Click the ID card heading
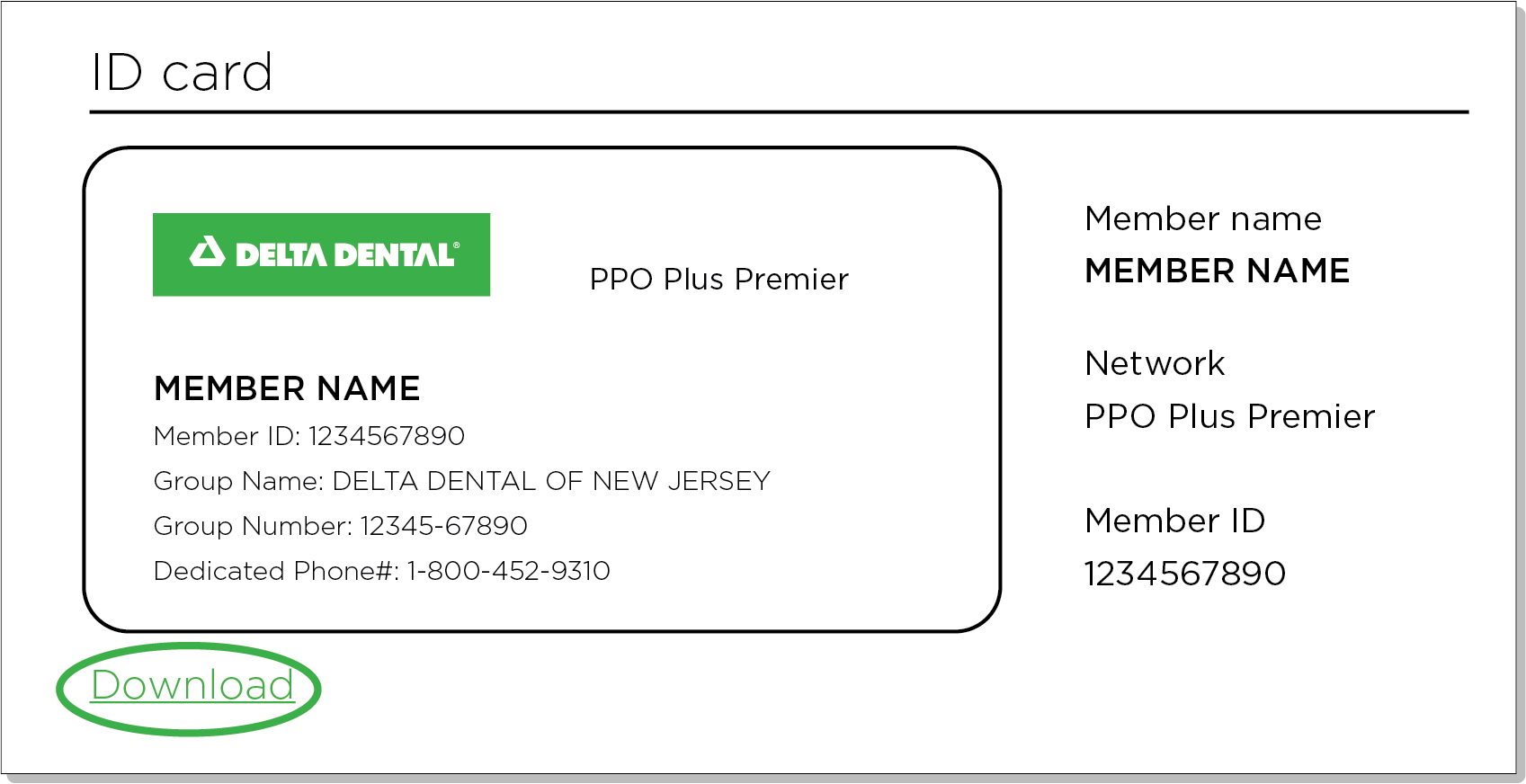Image resolution: width=1526 pixels, height=784 pixels. (182, 72)
